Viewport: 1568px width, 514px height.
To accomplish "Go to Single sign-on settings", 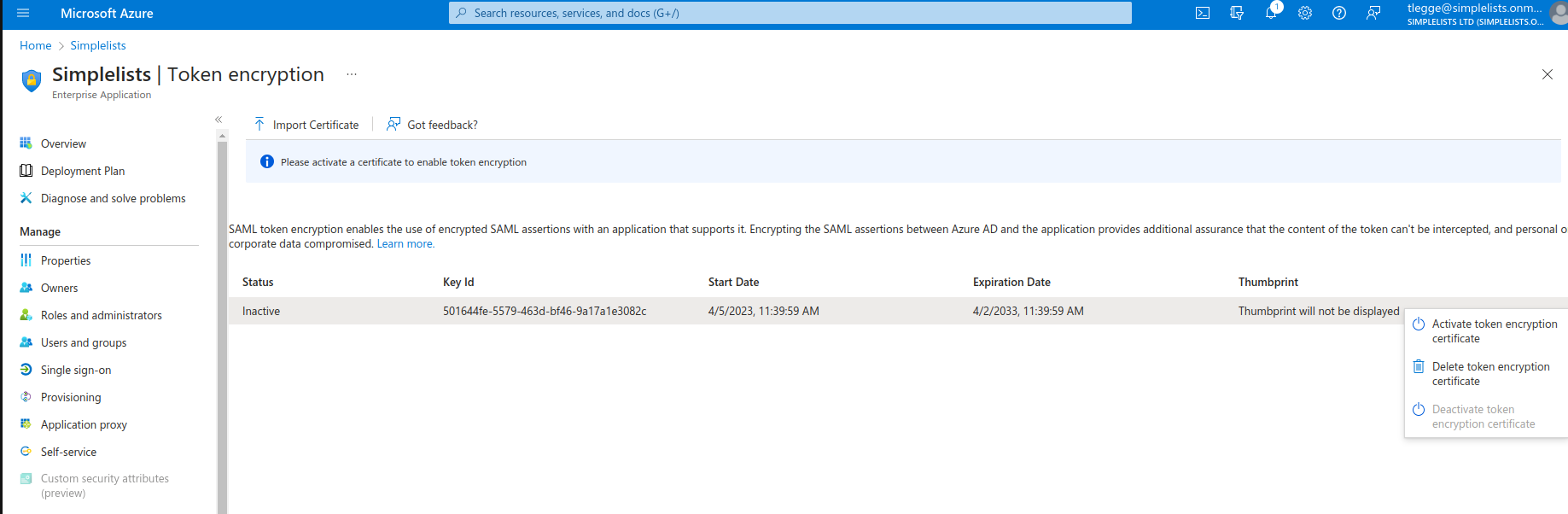I will (76, 370).
